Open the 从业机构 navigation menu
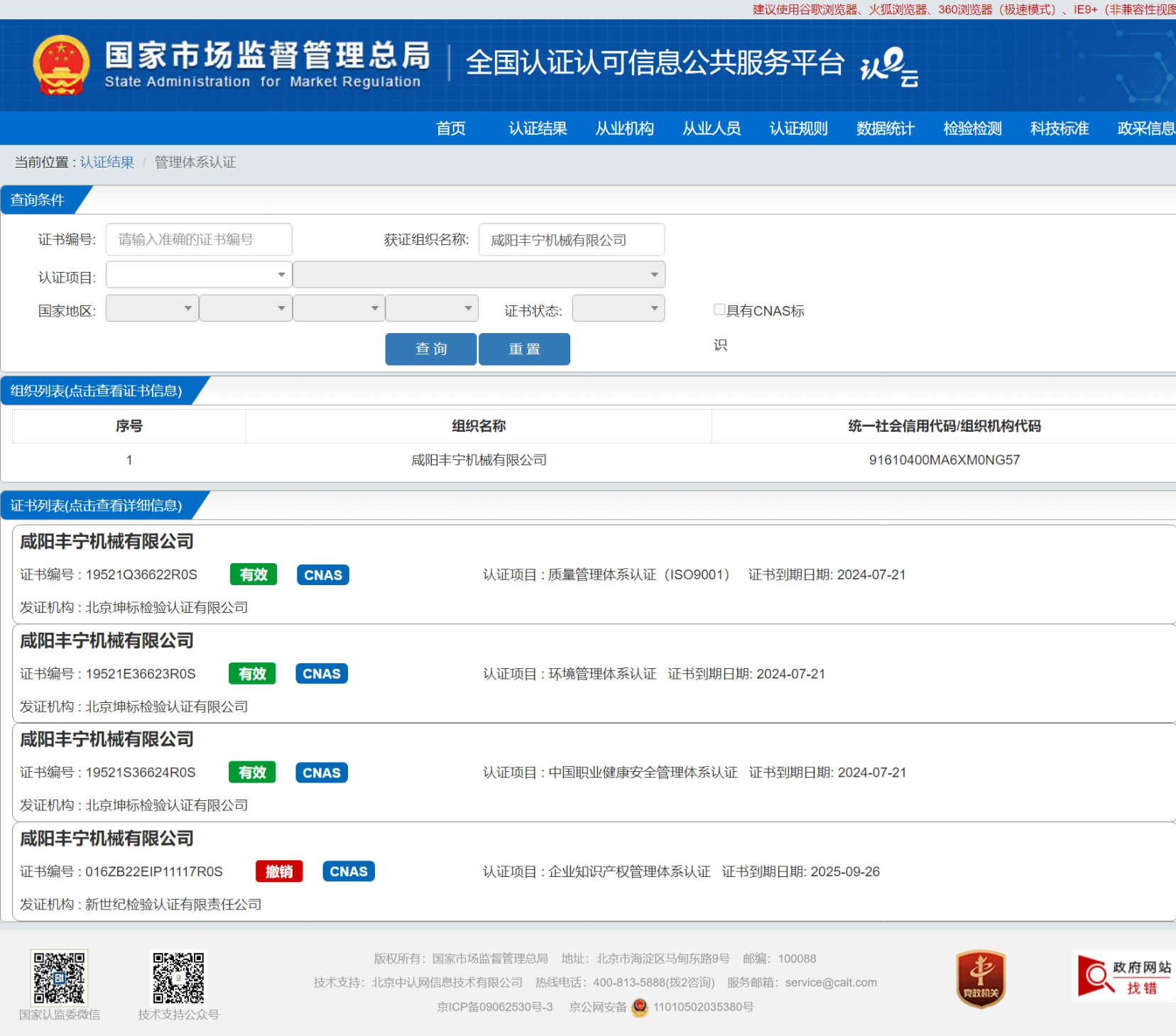The width and height of the screenshot is (1176, 1036). (x=624, y=129)
